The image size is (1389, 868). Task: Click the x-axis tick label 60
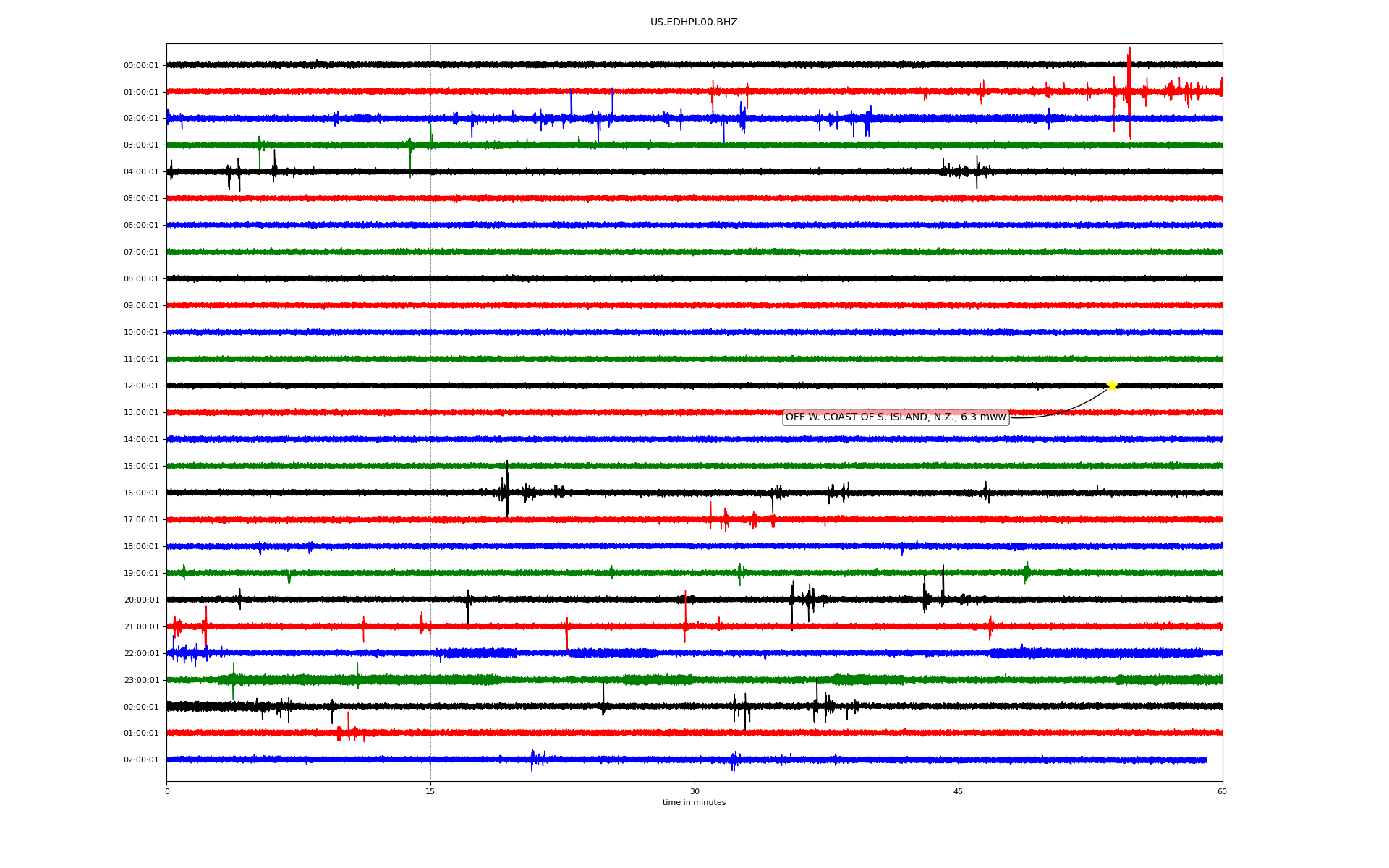[1222, 792]
